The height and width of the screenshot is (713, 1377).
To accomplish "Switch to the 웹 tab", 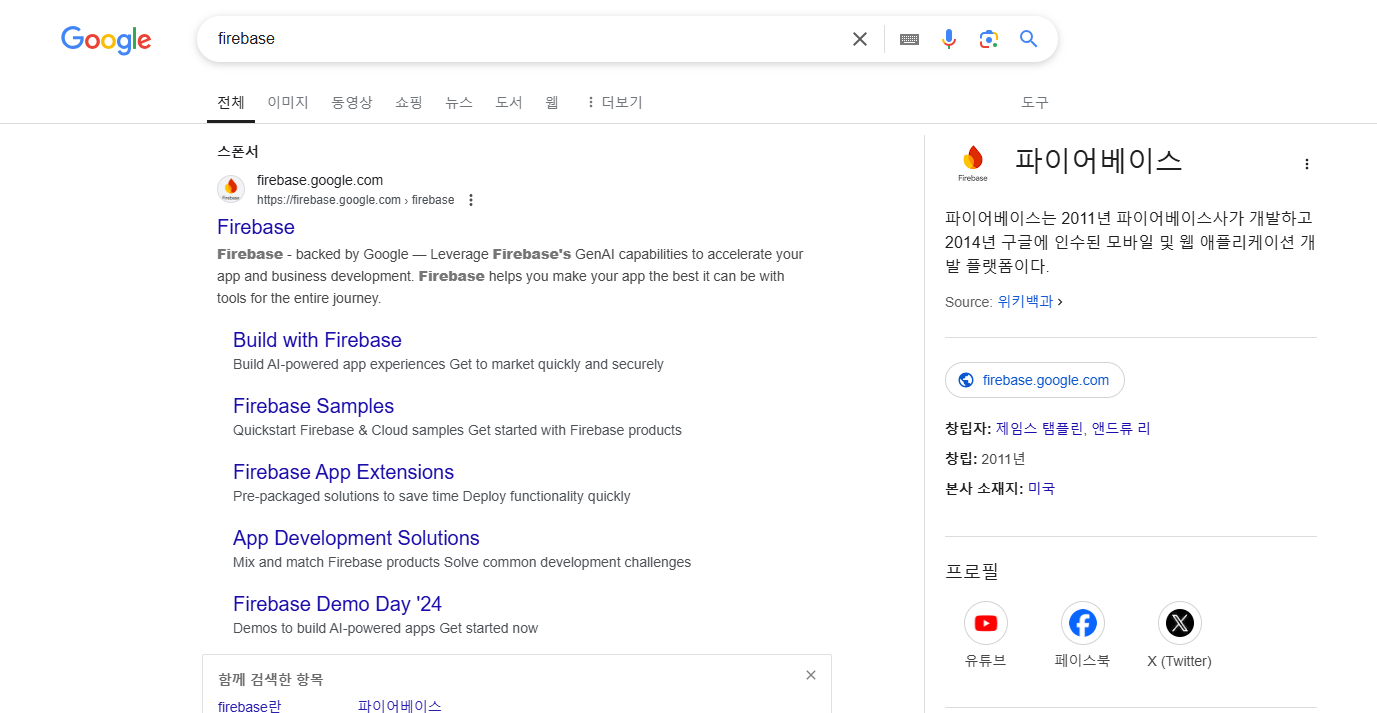I will pyautogui.click(x=552, y=102).
